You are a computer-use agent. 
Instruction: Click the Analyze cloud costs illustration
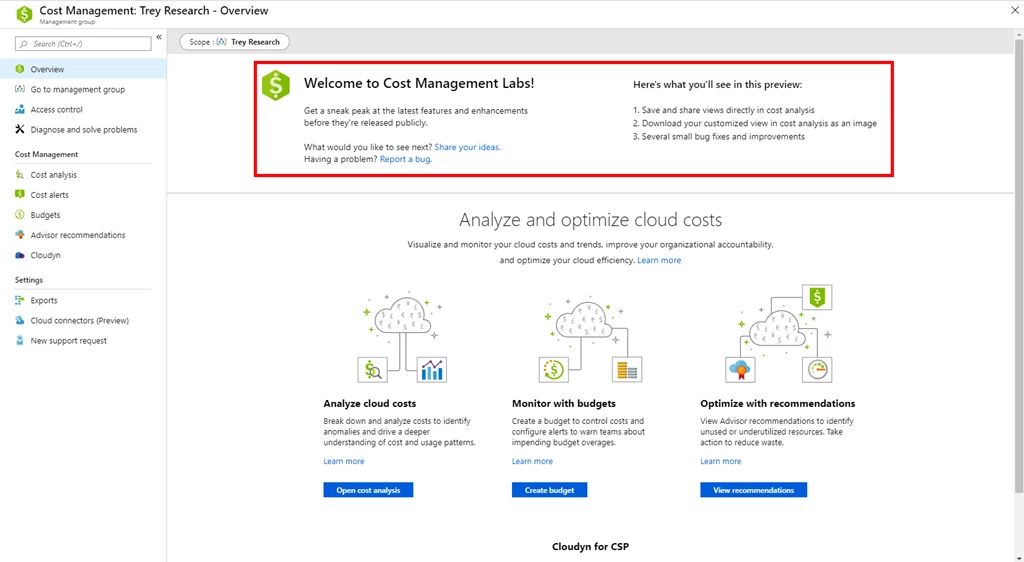coord(403,337)
